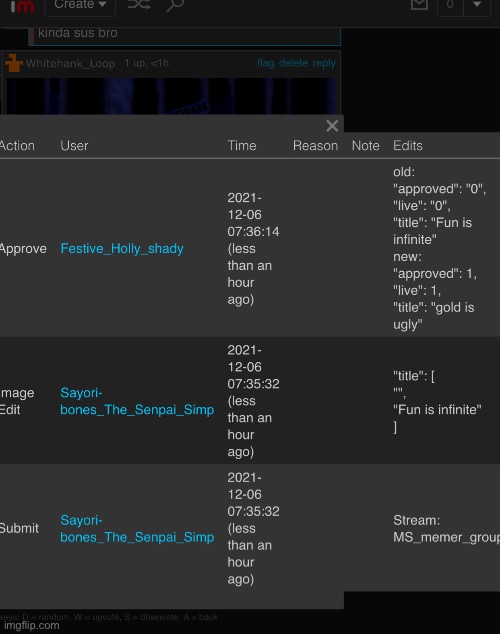Open Sayori-bones user in Submit row
Image resolution: width=500 pixels, height=634 pixels.
coord(137,528)
